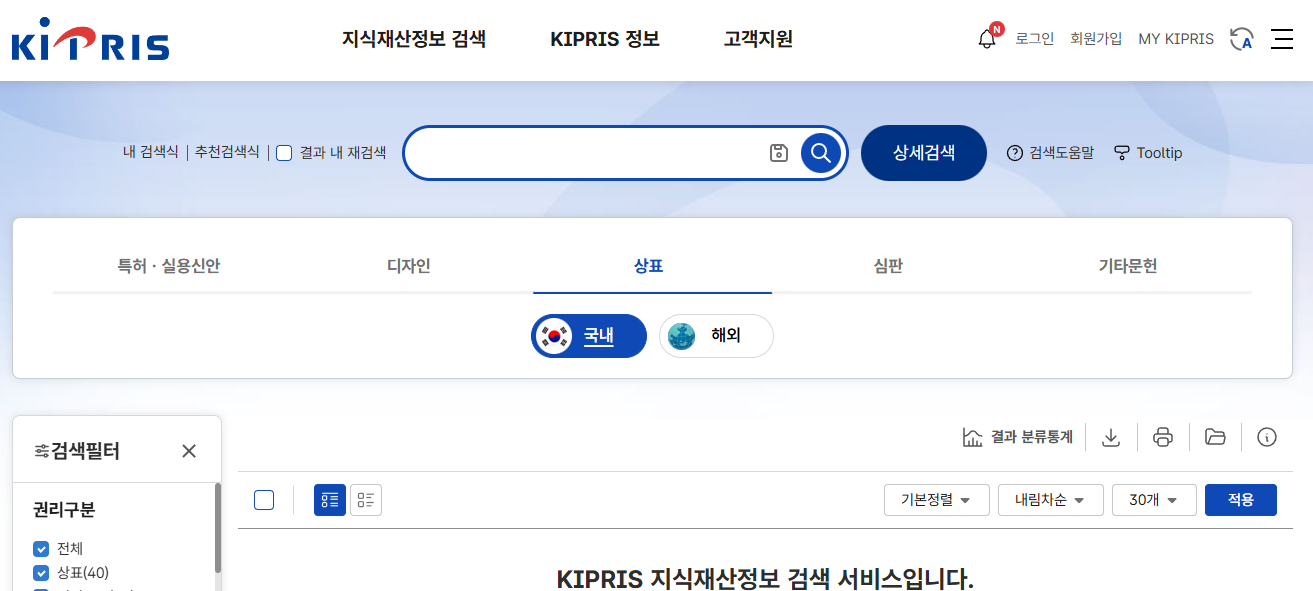Open 내 검색식 link
Screen dimensions: 1313x591
151,152
